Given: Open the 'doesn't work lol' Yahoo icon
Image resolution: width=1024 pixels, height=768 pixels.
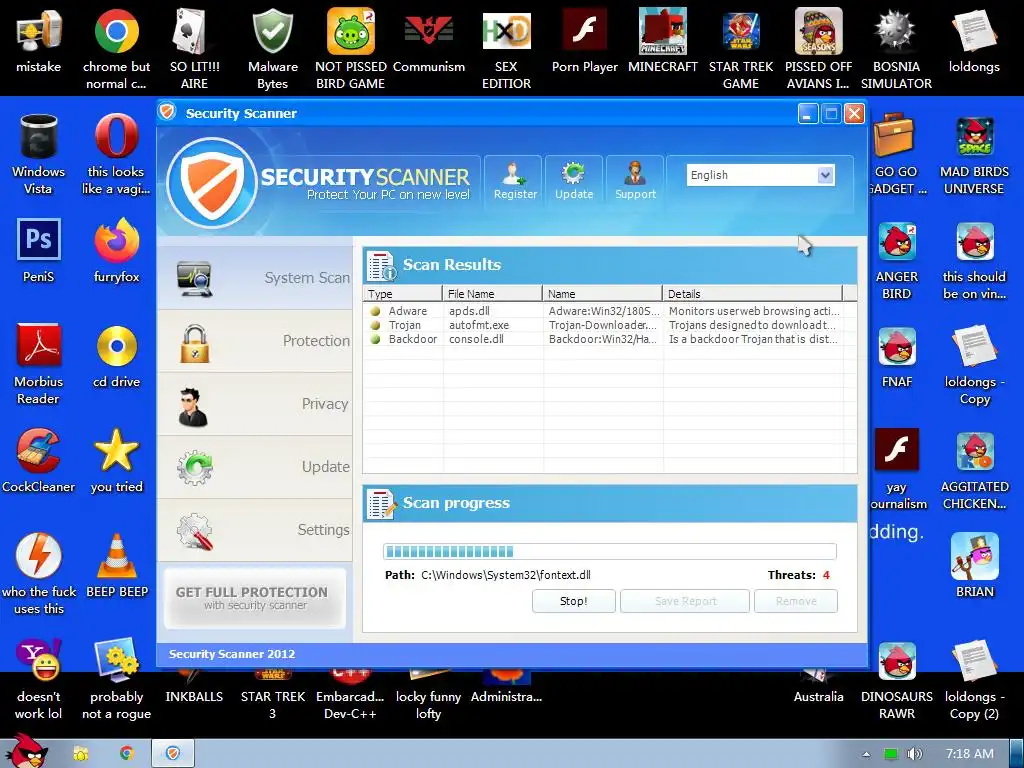Looking at the screenshot, I should pyautogui.click(x=39, y=679).
